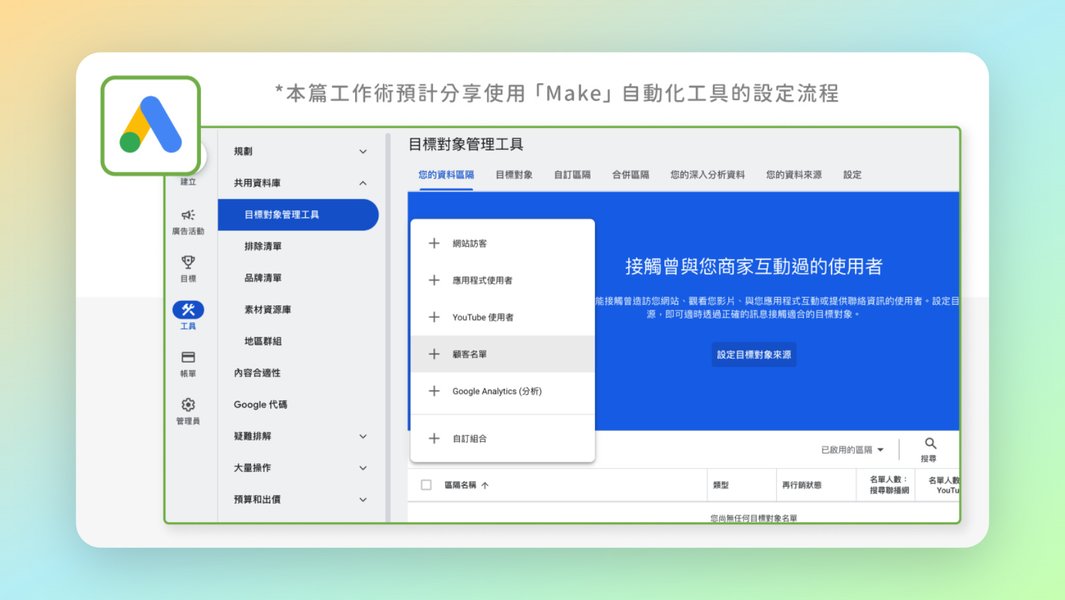The image size is (1065, 600).
Task: Click the Google Ads logo
Action: click(x=151, y=125)
